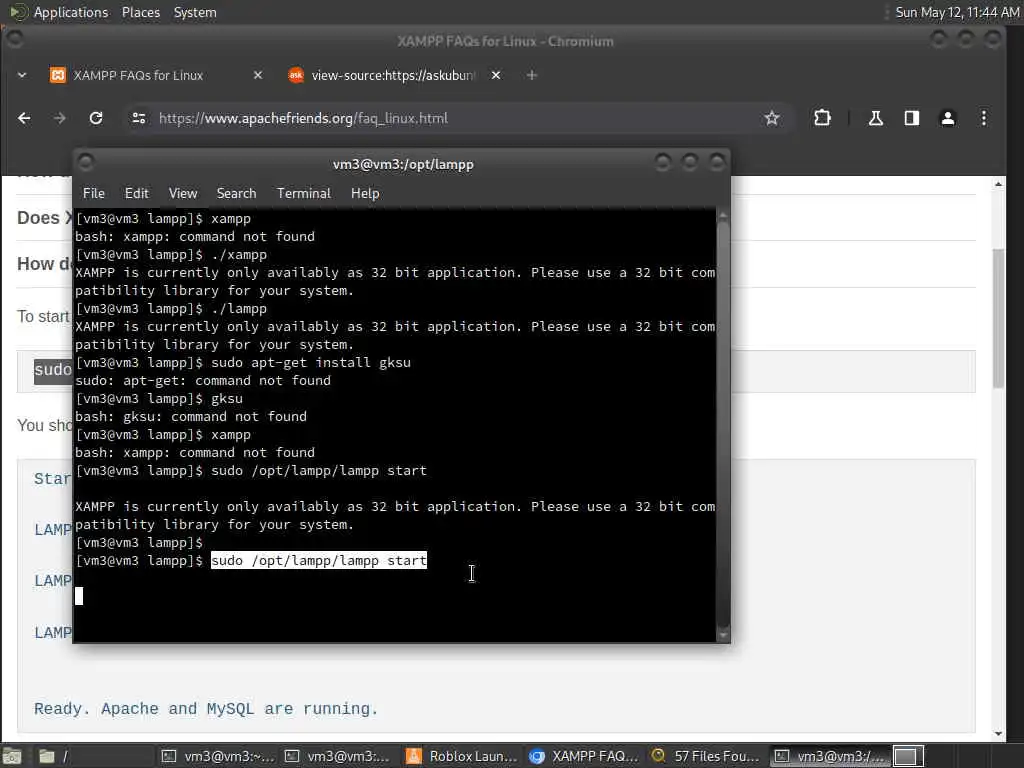Click the browser page scroll-down arrow
The height and width of the screenshot is (768, 1024).
(998, 733)
